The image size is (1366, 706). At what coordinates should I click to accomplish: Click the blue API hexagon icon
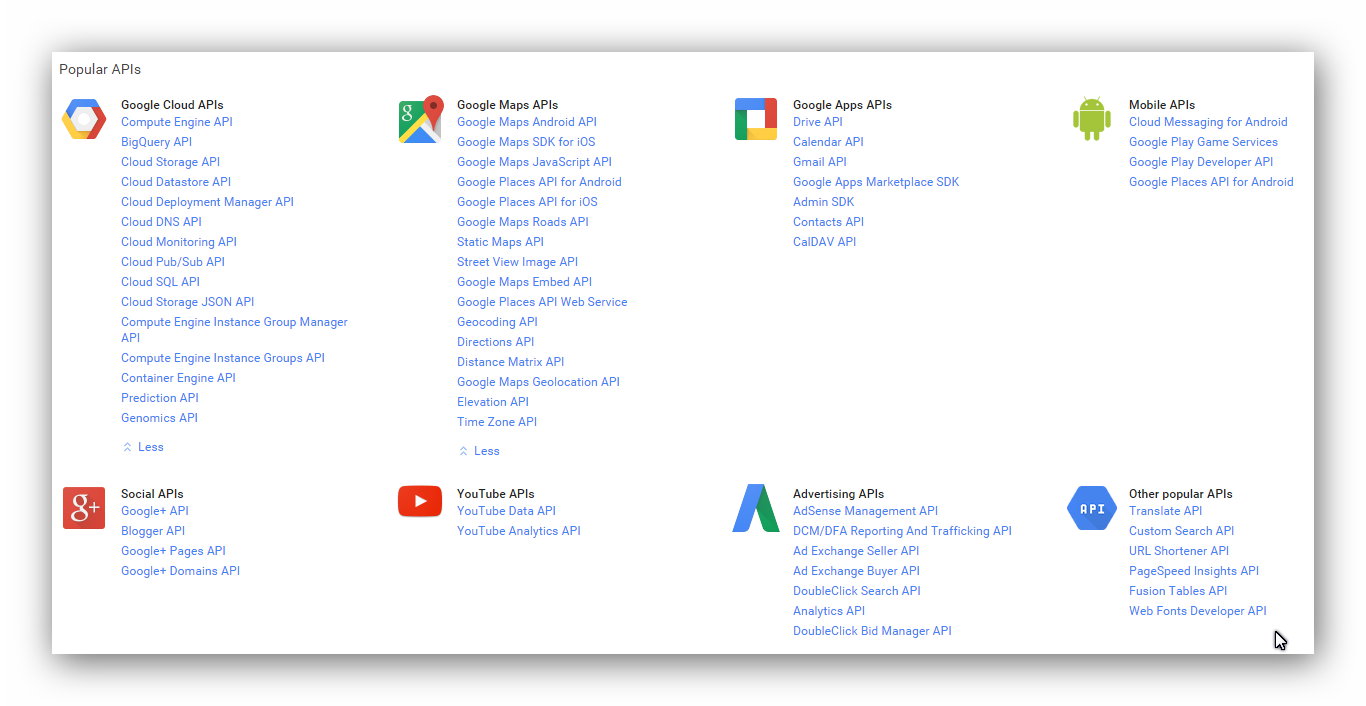[x=1092, y=508]
